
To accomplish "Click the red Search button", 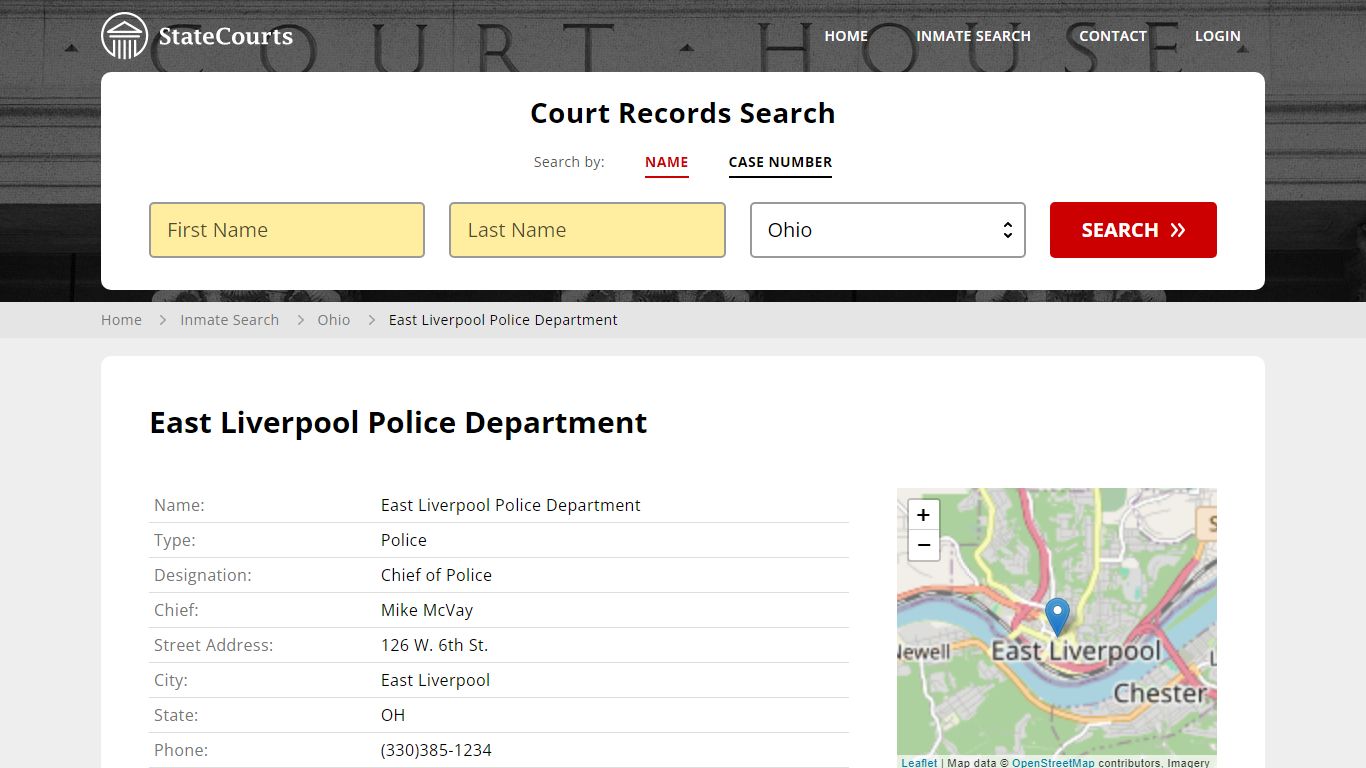I will pos(1133,230).
